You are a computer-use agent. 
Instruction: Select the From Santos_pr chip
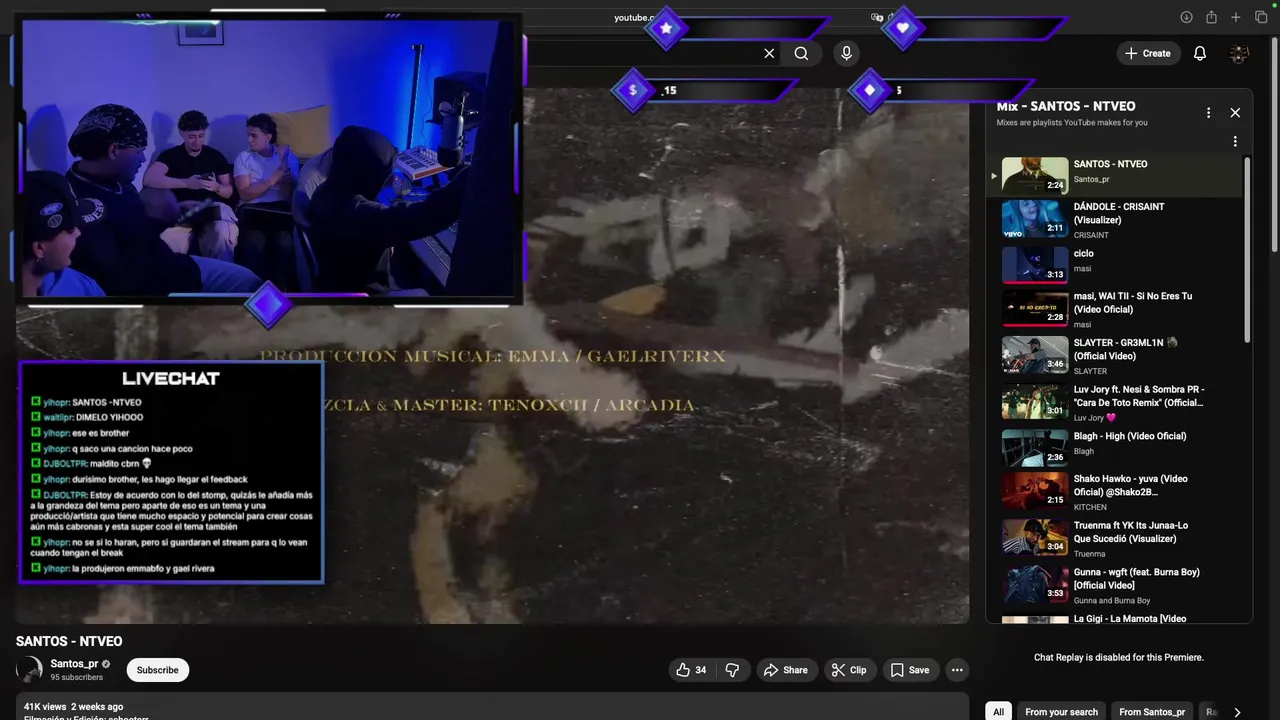(x=1152, y=712)
